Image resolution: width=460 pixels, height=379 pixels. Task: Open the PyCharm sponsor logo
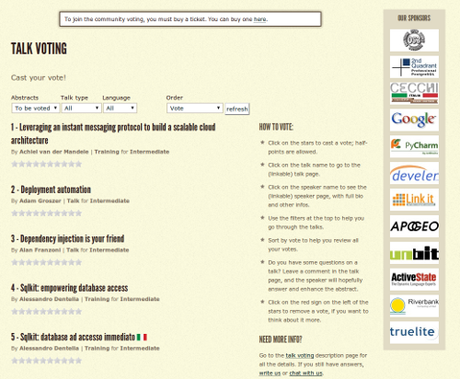tap(414, 146)
